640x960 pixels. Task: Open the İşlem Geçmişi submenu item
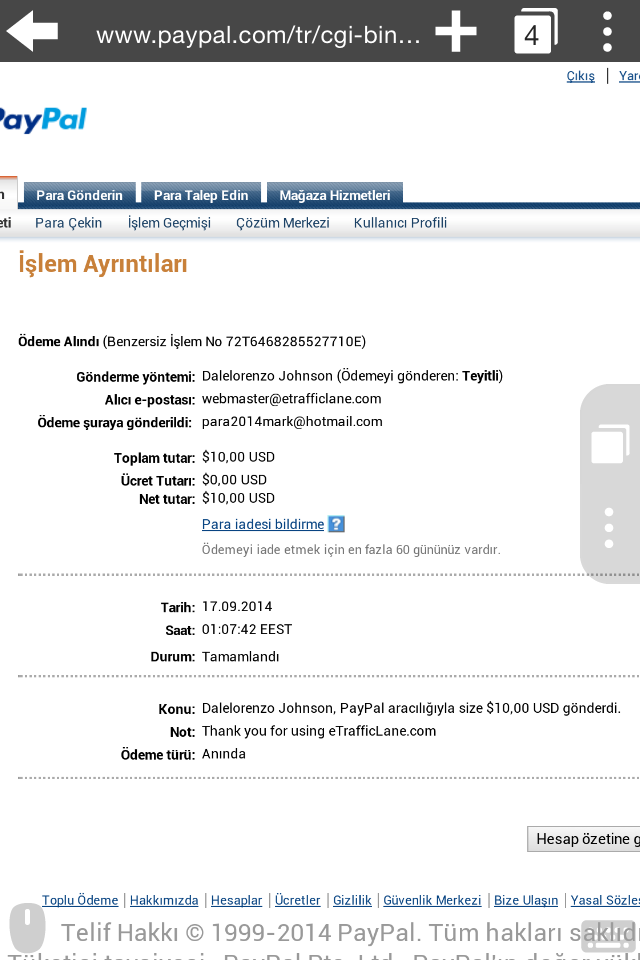169,223
